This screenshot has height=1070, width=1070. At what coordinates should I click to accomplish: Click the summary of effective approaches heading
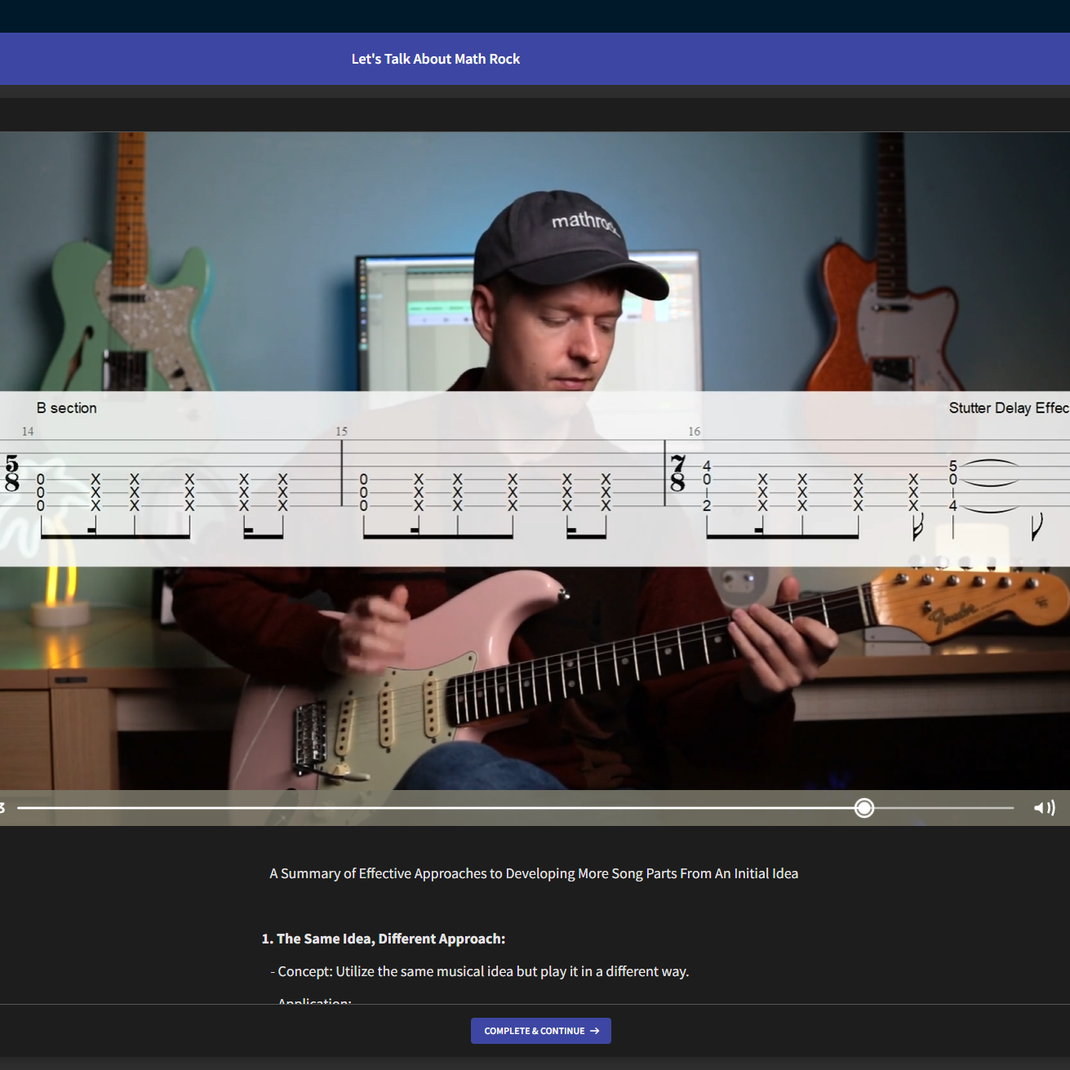click(x=533, y=874)
